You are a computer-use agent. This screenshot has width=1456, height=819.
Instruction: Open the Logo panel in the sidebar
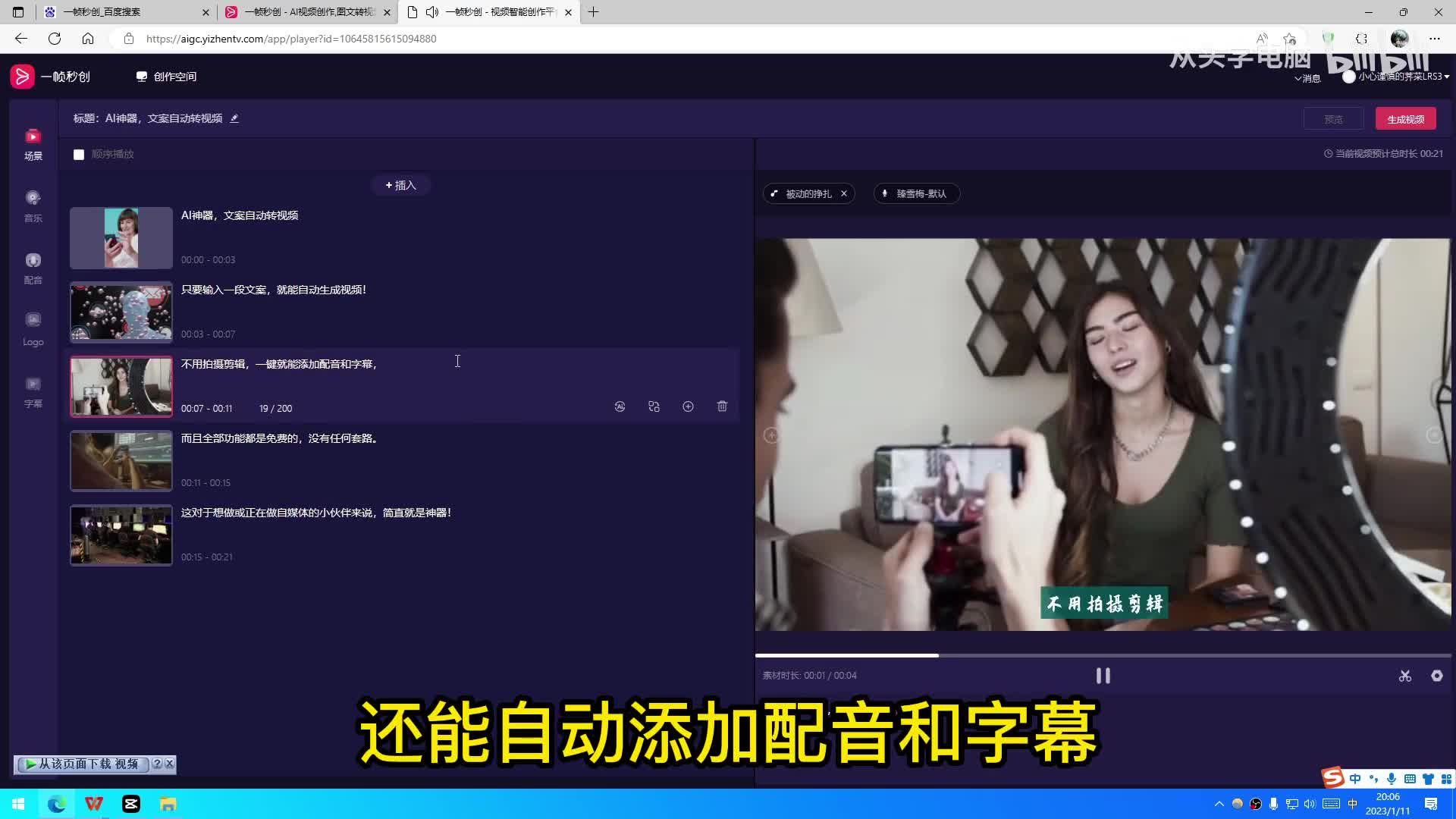(33, 329)
